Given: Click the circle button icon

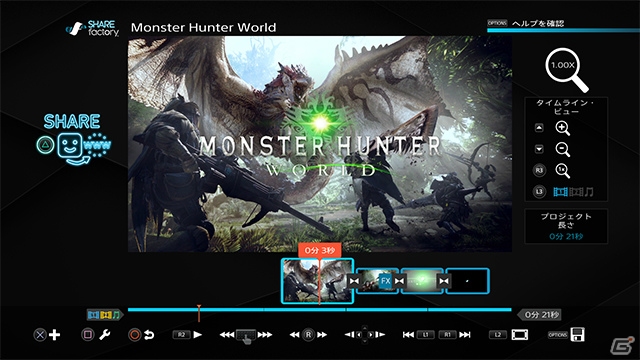Looking at the screenshot, I should coord(134,335).
